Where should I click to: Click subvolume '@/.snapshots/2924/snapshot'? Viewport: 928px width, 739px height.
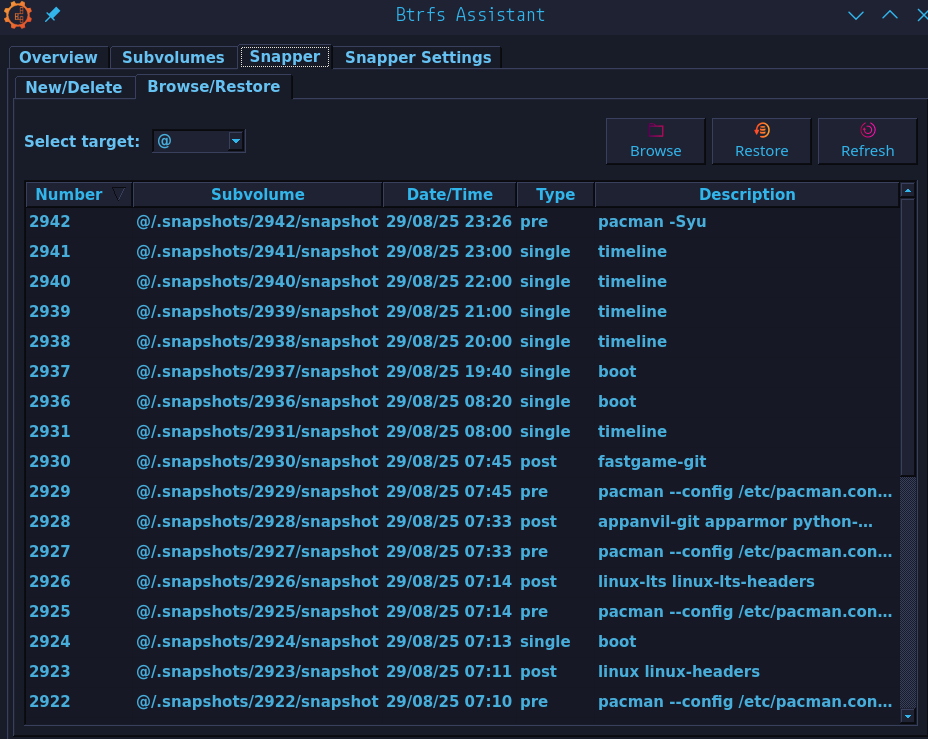[257, 642]
